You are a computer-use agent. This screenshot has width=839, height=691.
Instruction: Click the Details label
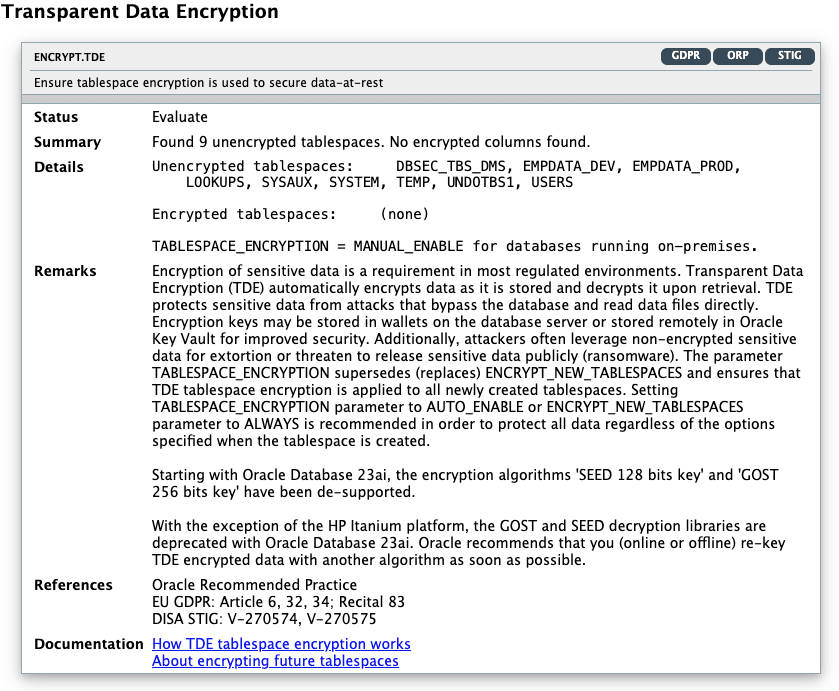[x=59, y=168]
